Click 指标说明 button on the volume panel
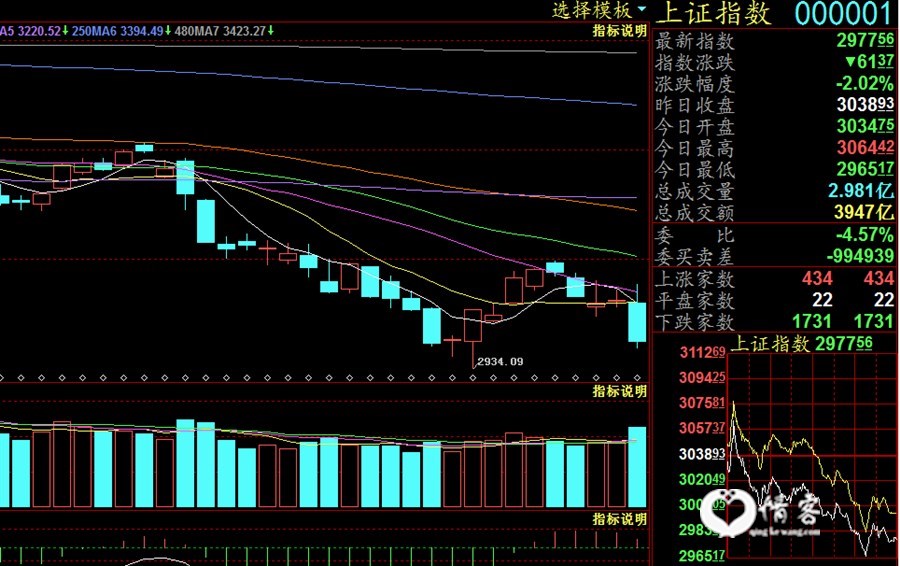The image size is (900, 566). (619, 391)
